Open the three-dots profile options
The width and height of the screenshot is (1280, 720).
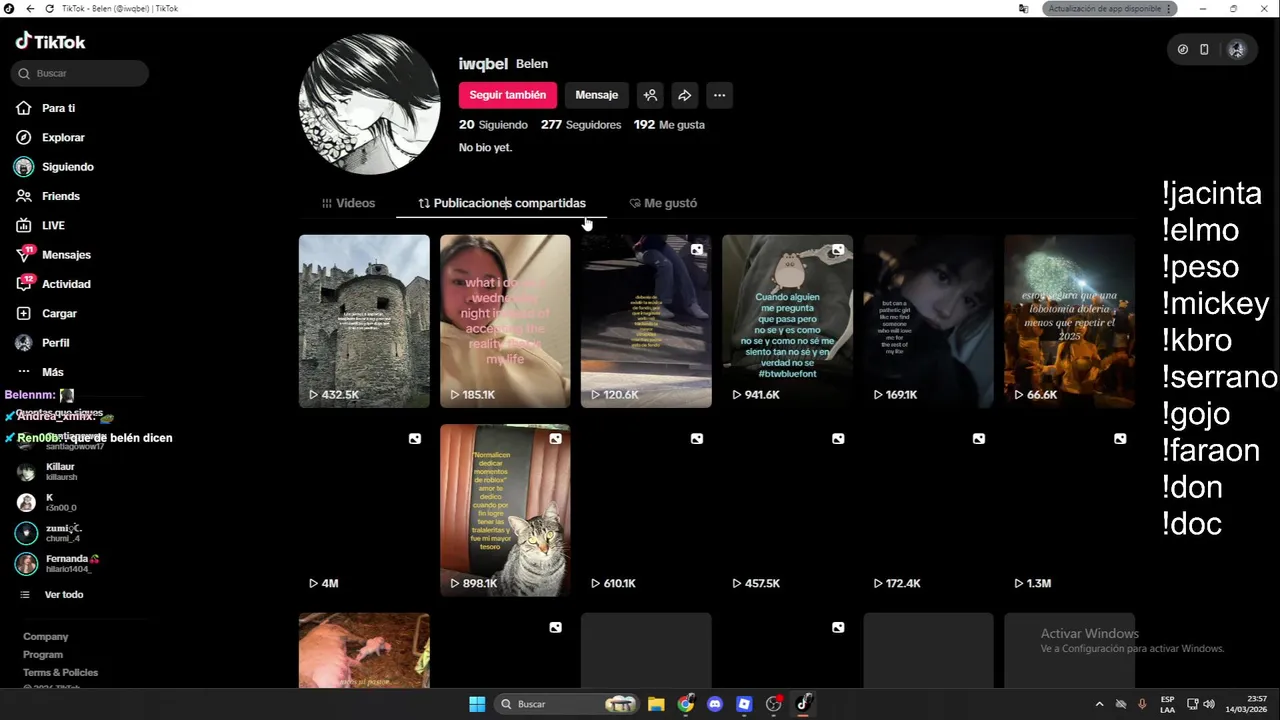pos(719,95)
